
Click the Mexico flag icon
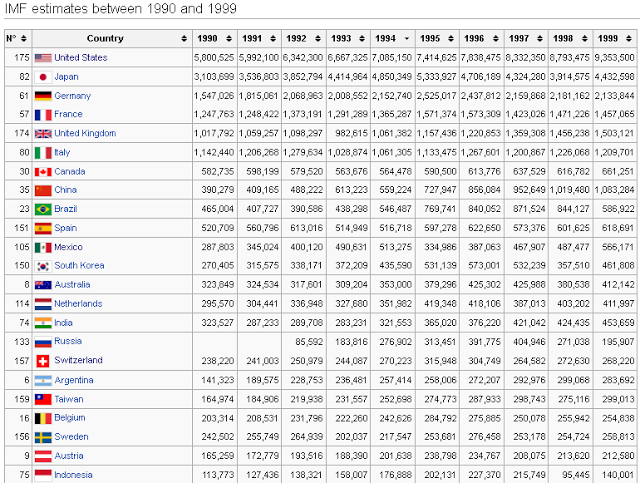pos(43,247)
